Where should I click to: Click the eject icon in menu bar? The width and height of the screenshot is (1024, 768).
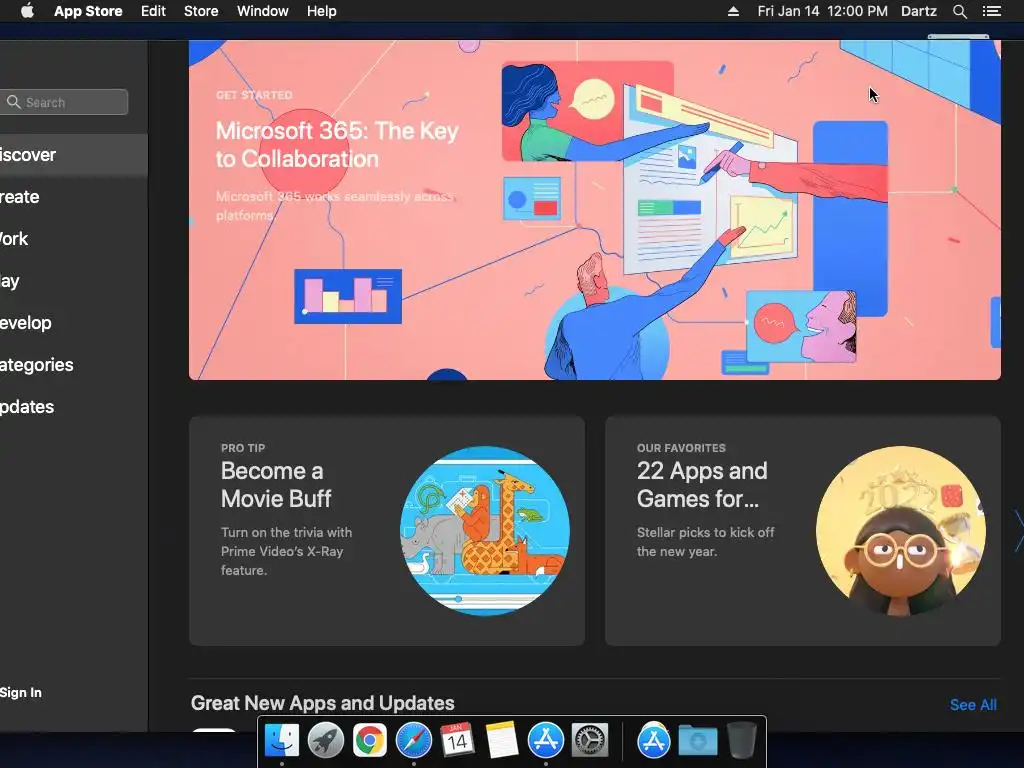coord(733,11)
